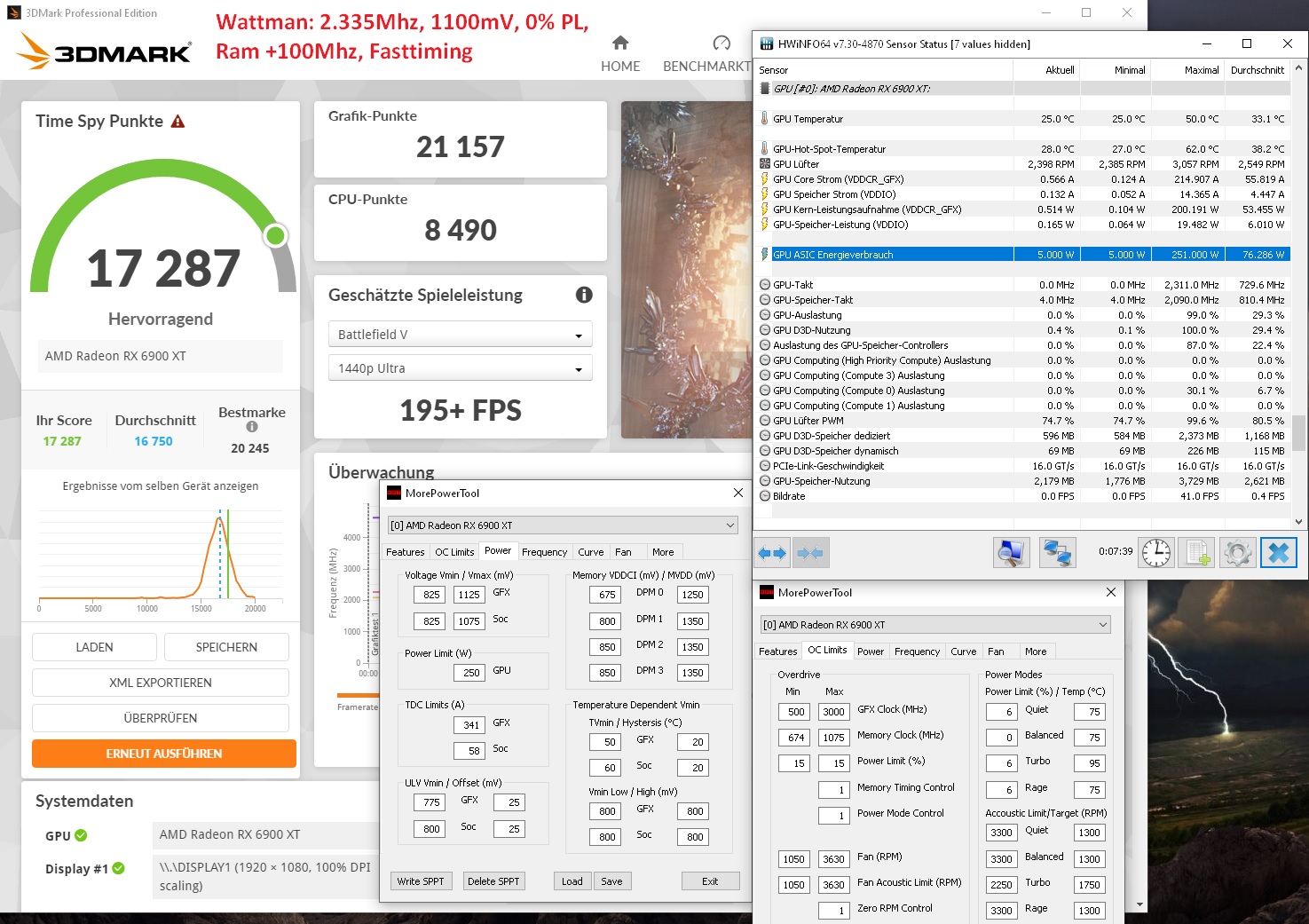Image resolution: width=1309 pixels, height=924 pixels.
Task: Click icon of Bildrate sensor row
Action: point(765,496)
